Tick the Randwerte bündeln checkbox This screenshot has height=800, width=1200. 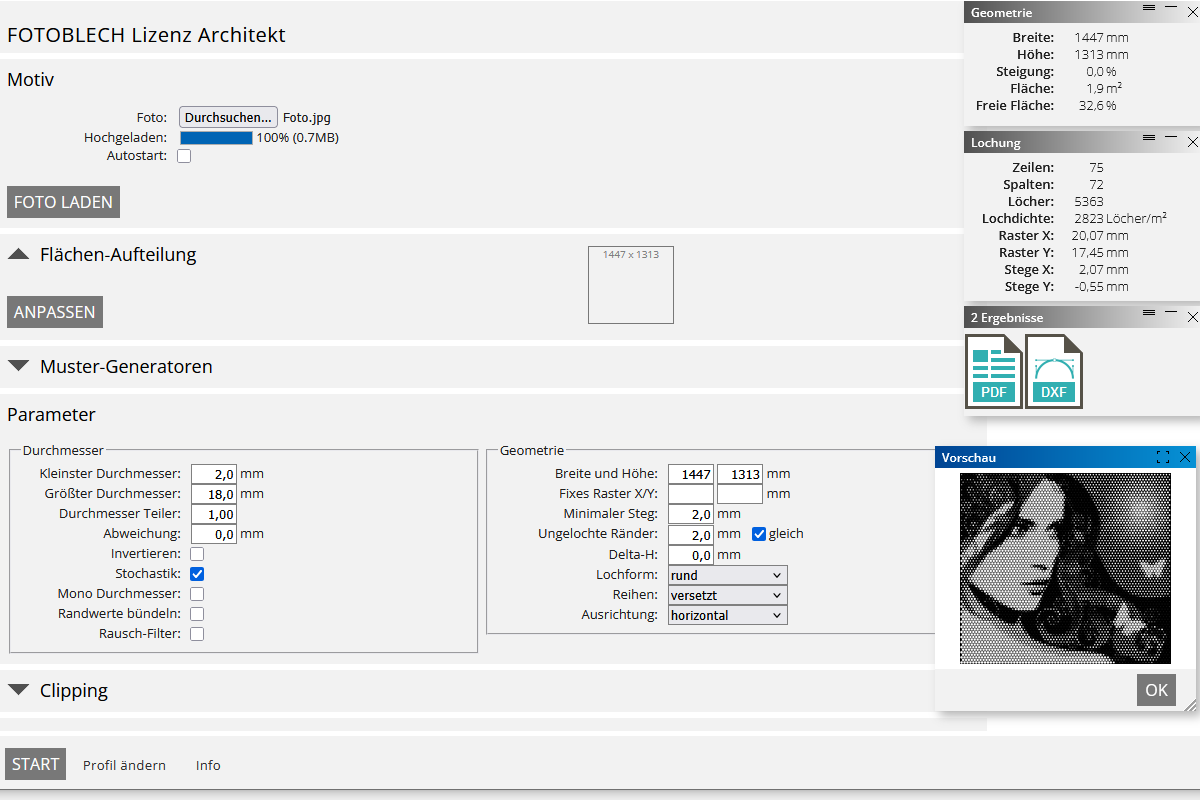click(197, 614)
